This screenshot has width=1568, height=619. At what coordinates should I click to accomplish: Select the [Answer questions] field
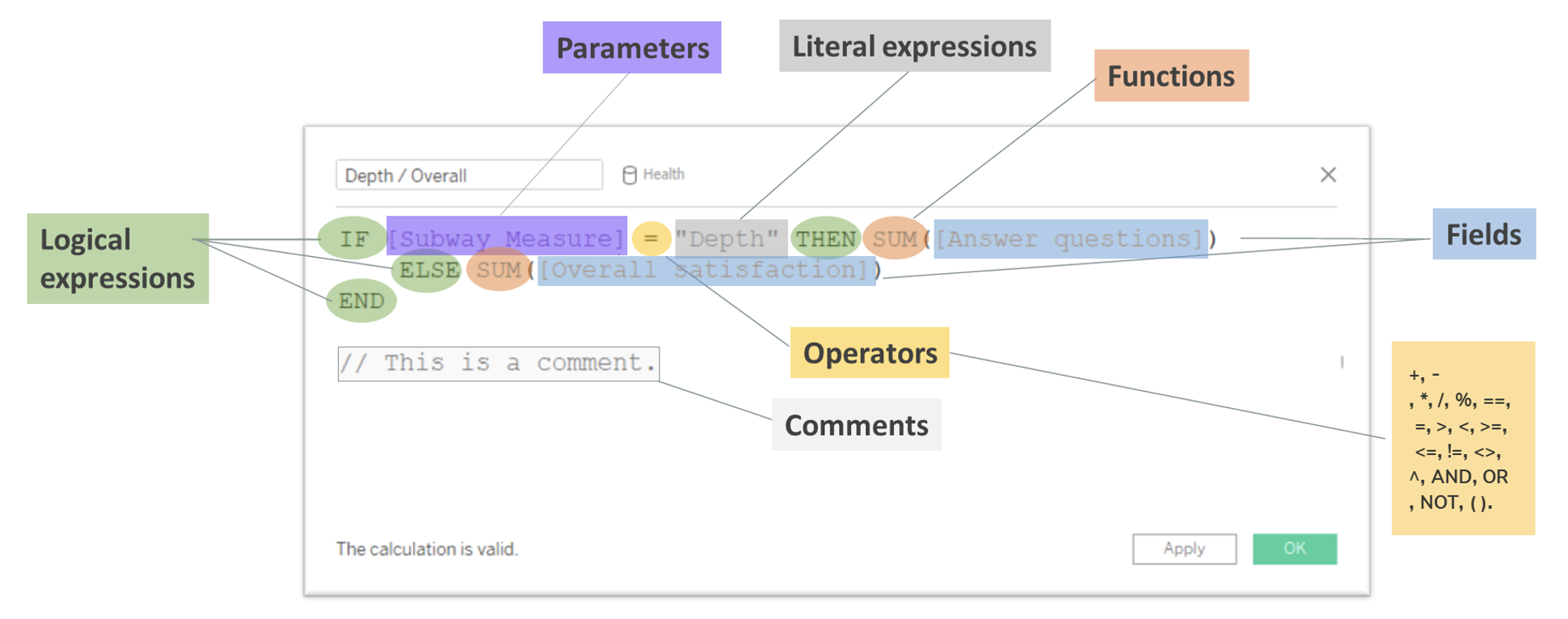click(1067, 238)
